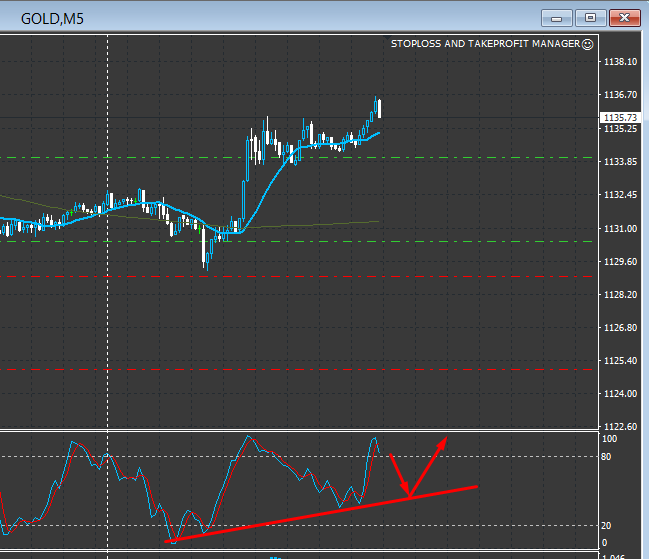
Task: Click the 1132.45 price scale label
Action: click(620, 194)
